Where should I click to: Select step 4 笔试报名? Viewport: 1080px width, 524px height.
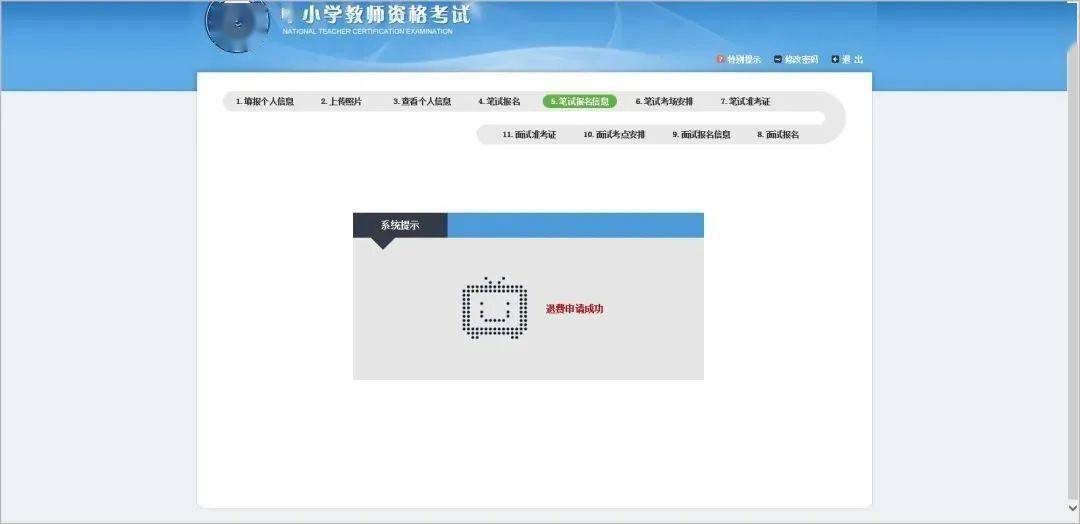499,101
